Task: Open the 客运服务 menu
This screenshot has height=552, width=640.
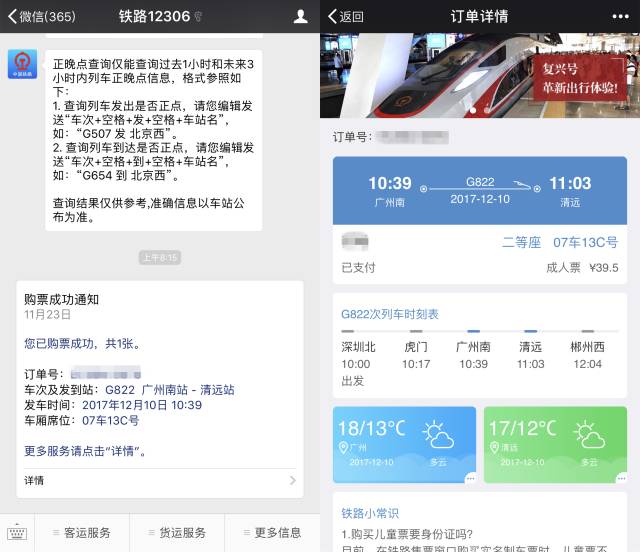Action: [82, 533]
